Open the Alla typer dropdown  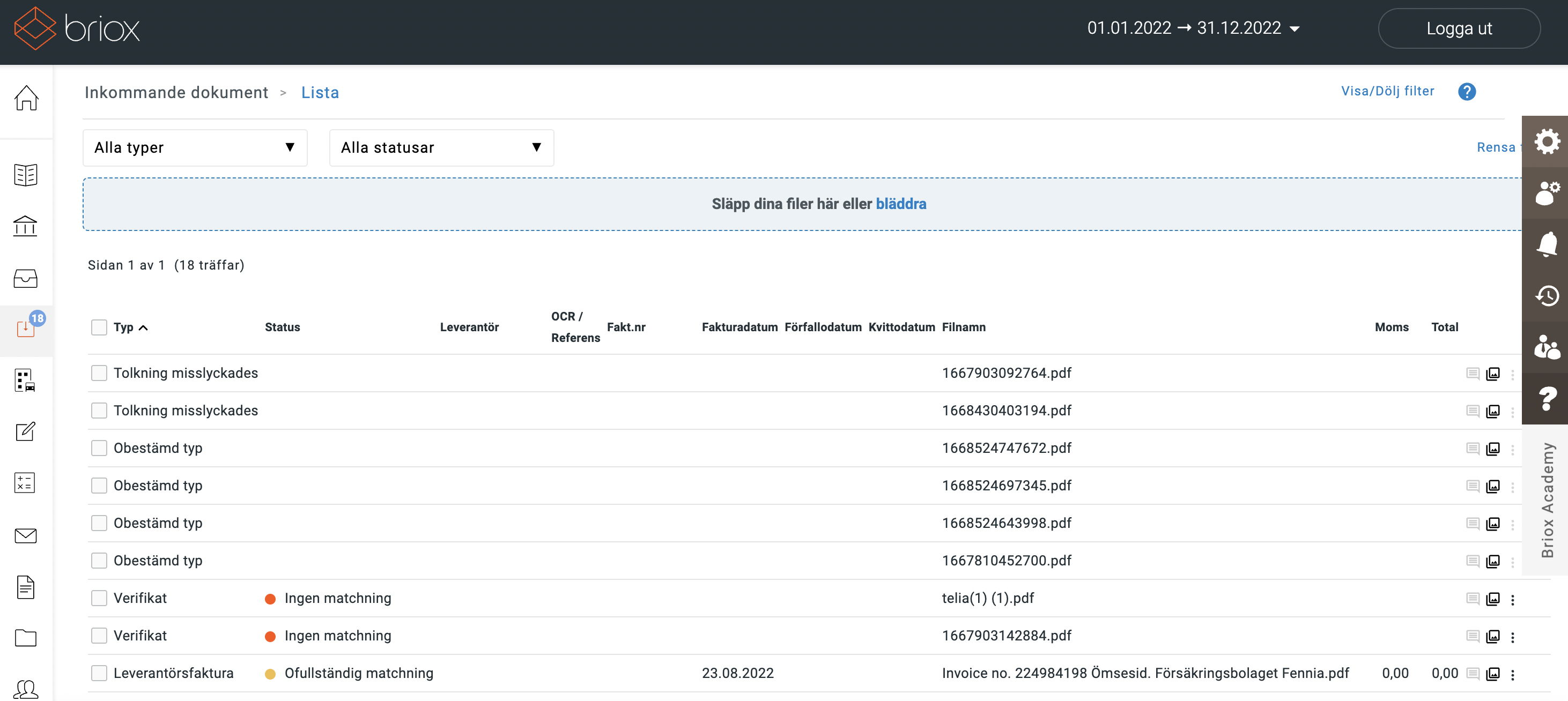[195, 148]
